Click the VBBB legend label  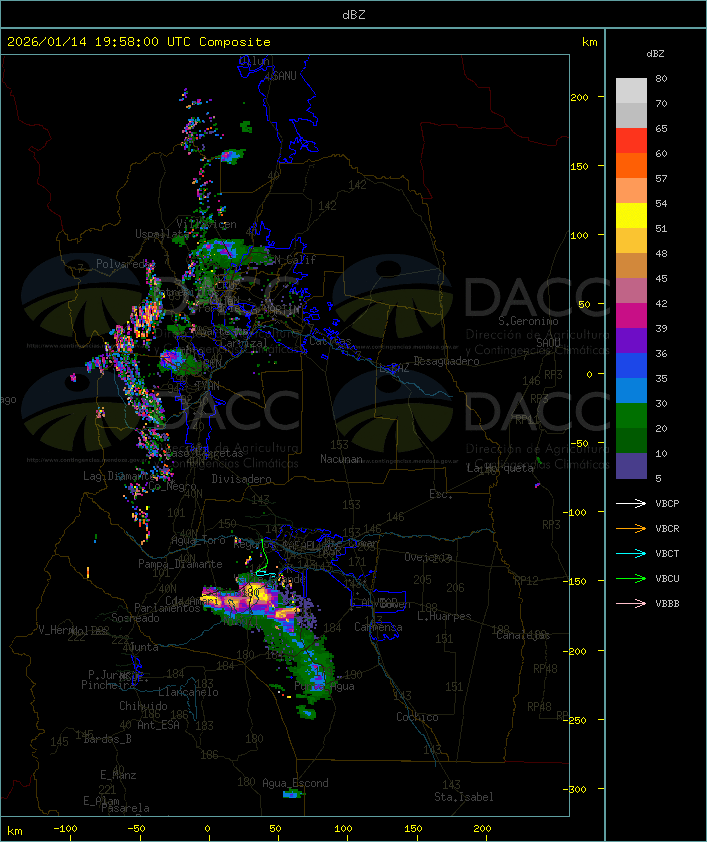click(667, 604)
